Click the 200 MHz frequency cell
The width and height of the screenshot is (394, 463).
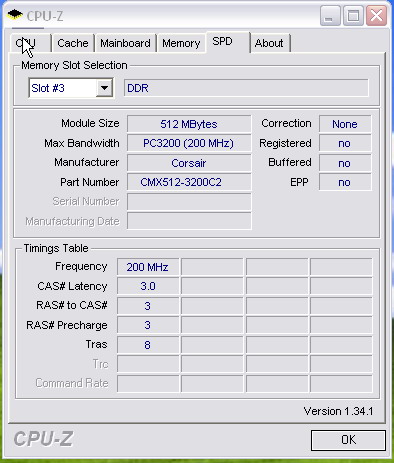[x=148, y=267]
